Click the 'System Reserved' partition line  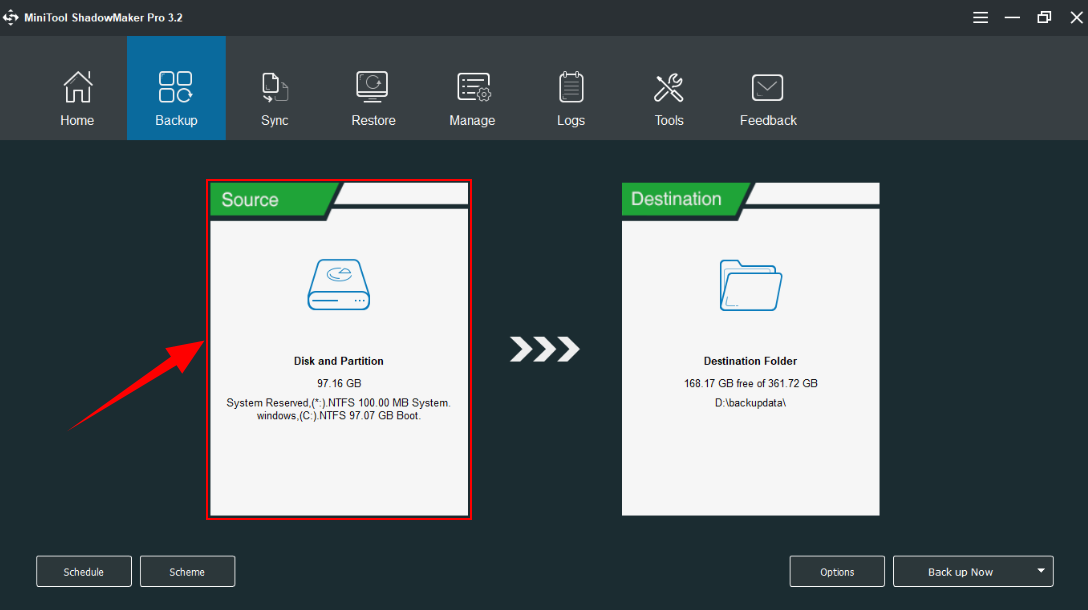(339, 403)
